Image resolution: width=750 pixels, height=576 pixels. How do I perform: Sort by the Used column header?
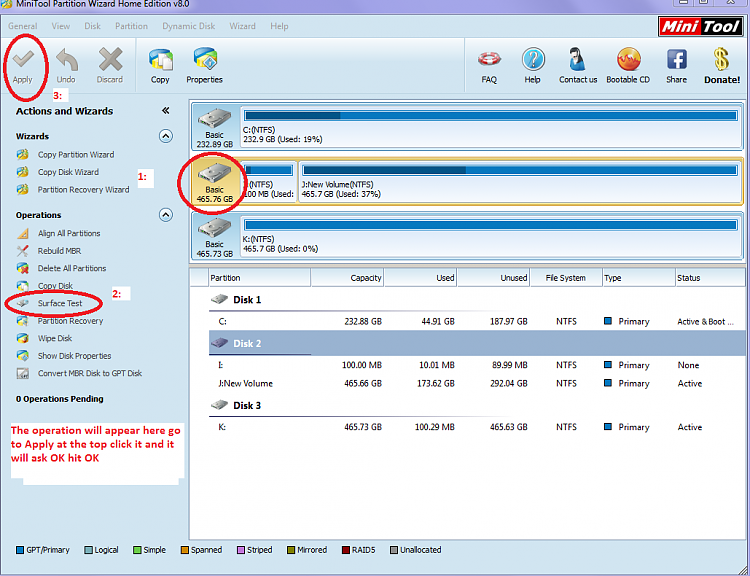click(420, 277)
